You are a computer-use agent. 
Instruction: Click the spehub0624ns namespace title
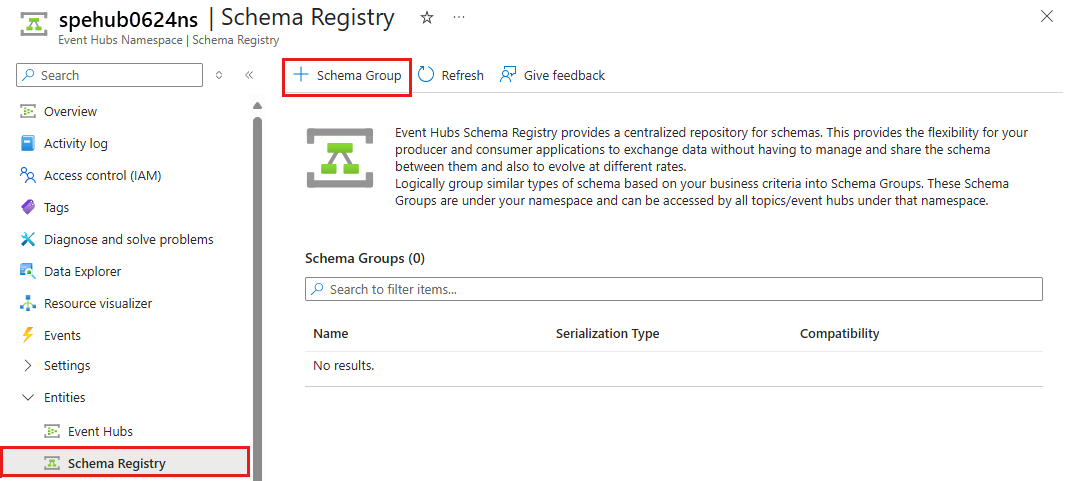coord(128,20)
